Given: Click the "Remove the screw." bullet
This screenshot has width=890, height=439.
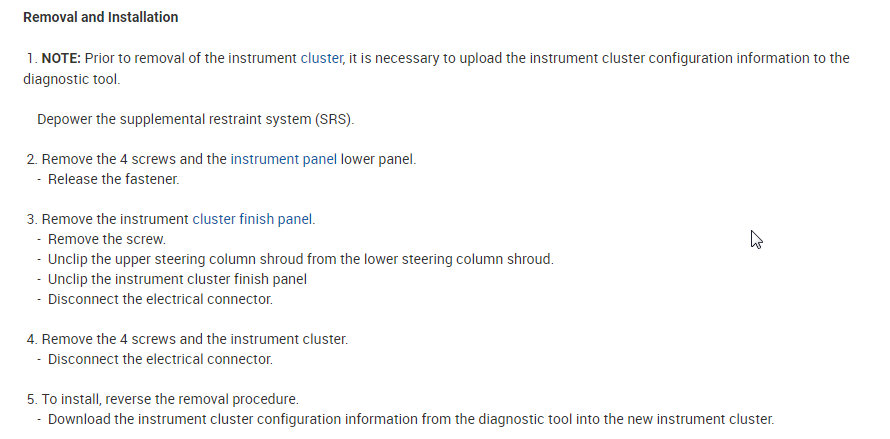Looking at the screenshot, I should pos(106,239).
